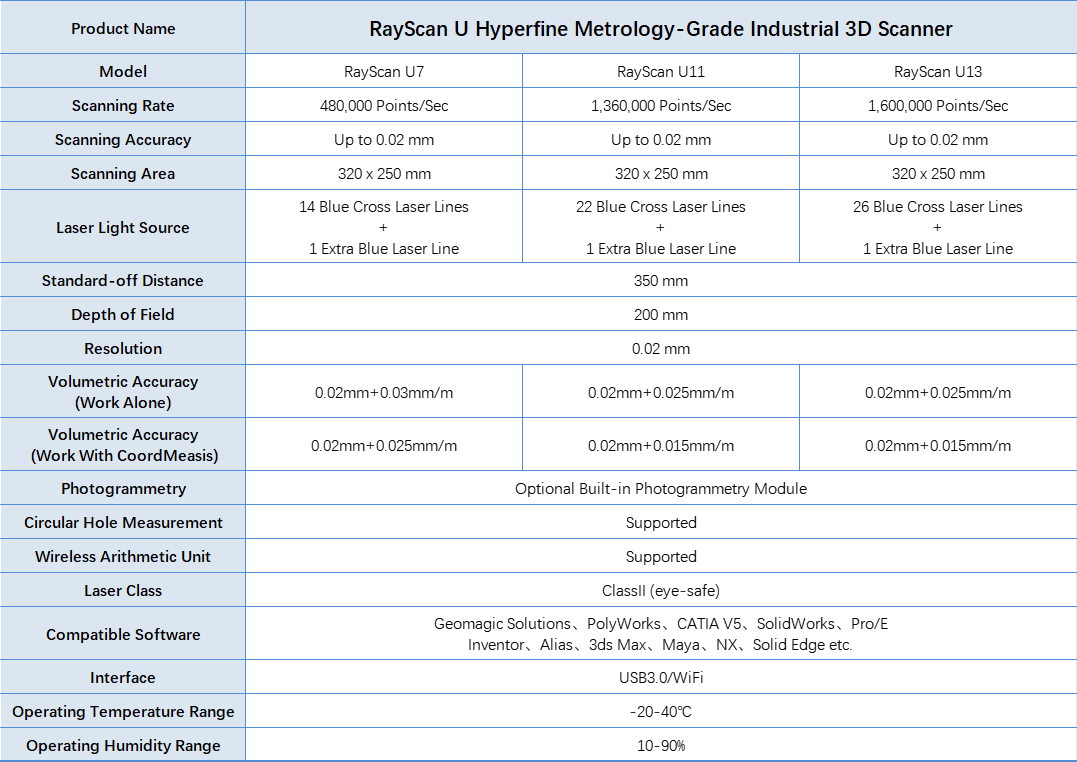
Task: Click RayScan U13 Work Alone accuracy "0.02mm+0.025mm/m"
Action: pyautogui.click(x=938, y=392)
